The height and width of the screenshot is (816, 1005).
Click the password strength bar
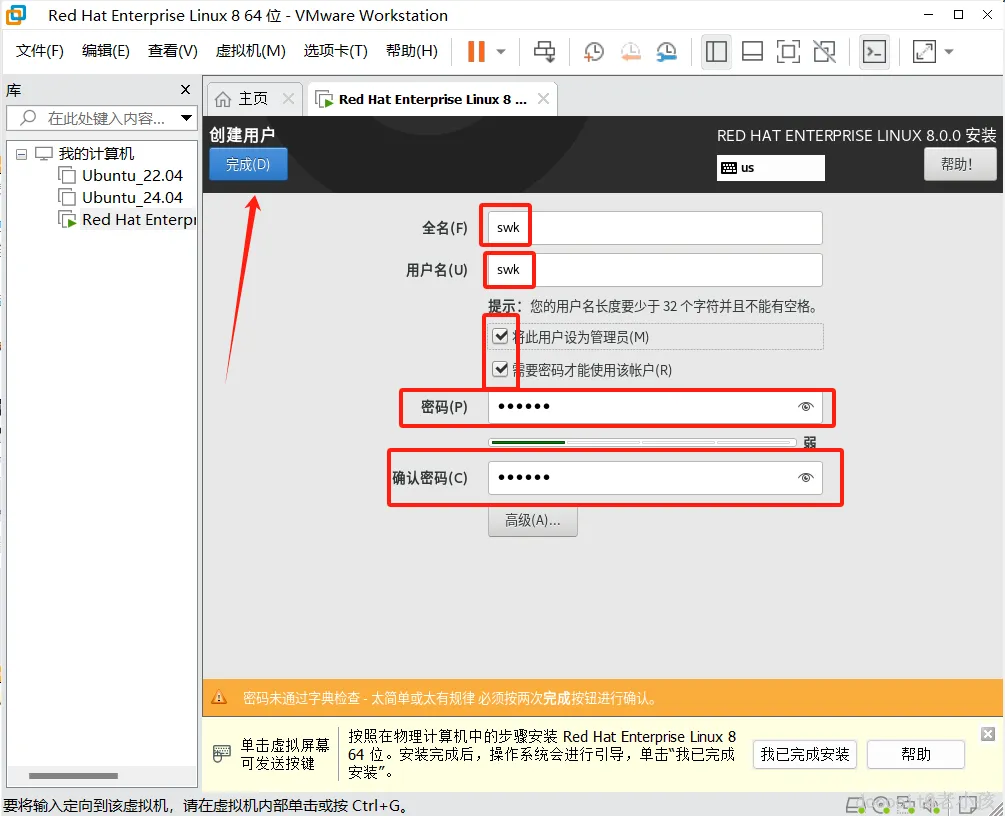point(642,442)
